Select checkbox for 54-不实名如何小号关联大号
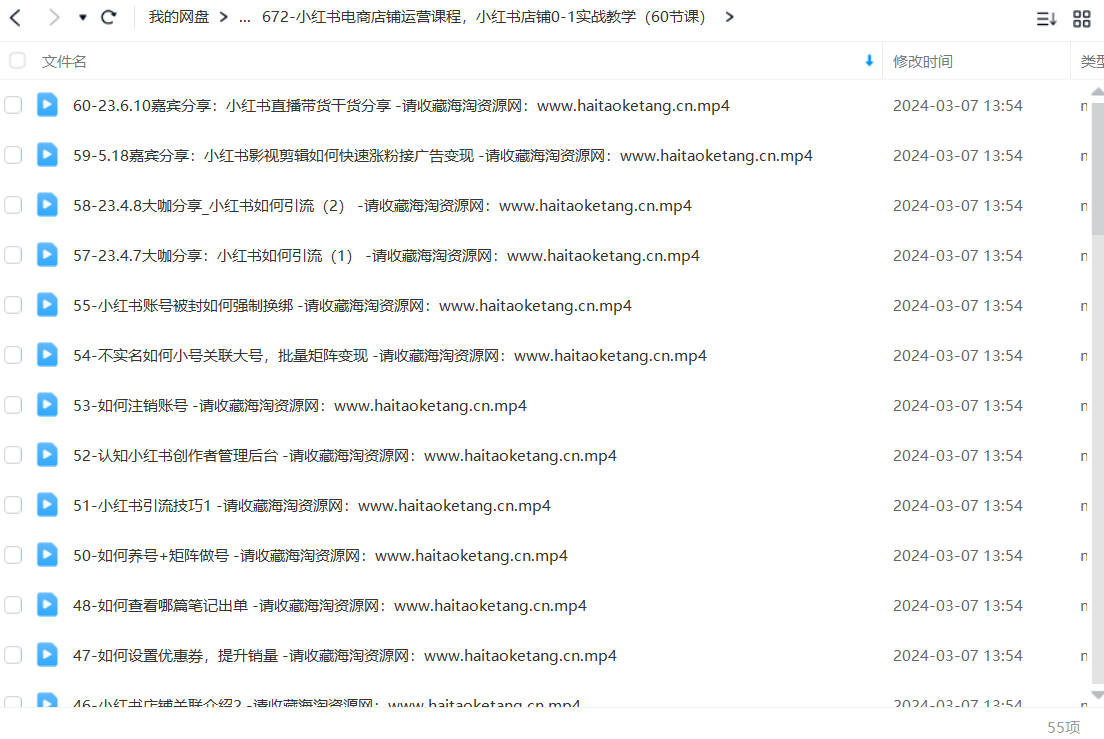This screenshot has width=1104, height=739. click(13, 355)
